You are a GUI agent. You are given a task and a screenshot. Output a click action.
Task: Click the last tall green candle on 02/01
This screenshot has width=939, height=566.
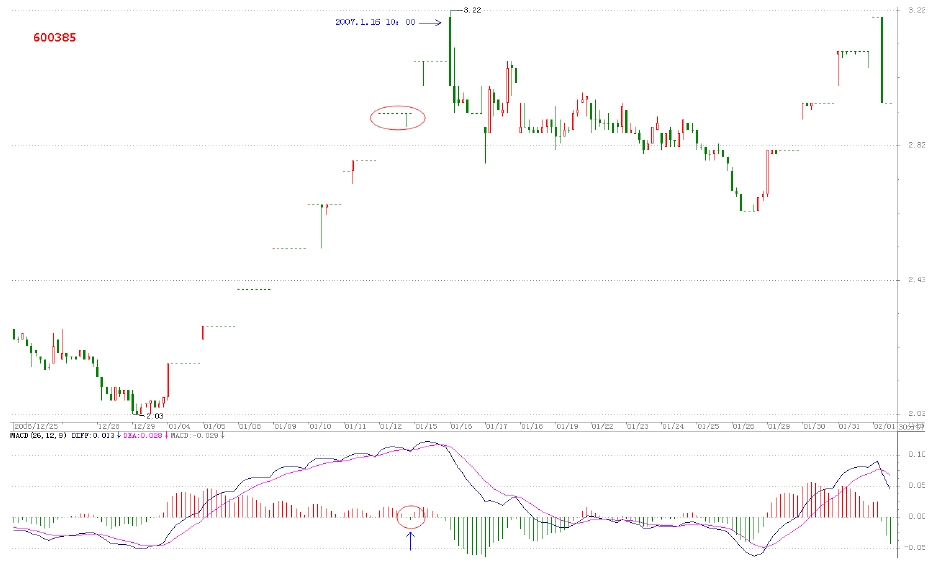(x=881, y=60)
